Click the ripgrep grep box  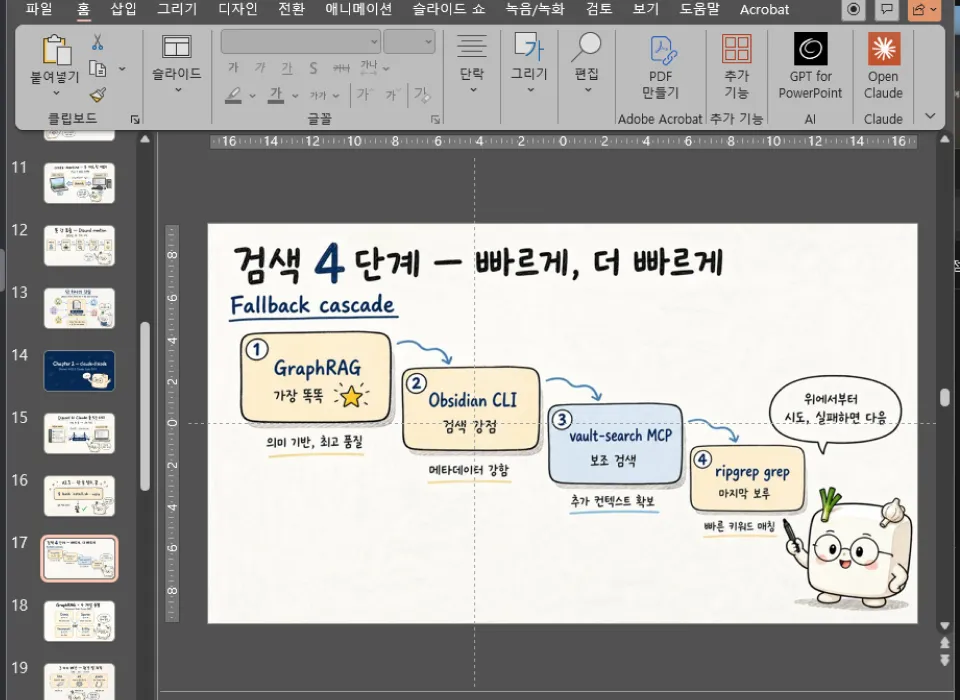[748, 479]
